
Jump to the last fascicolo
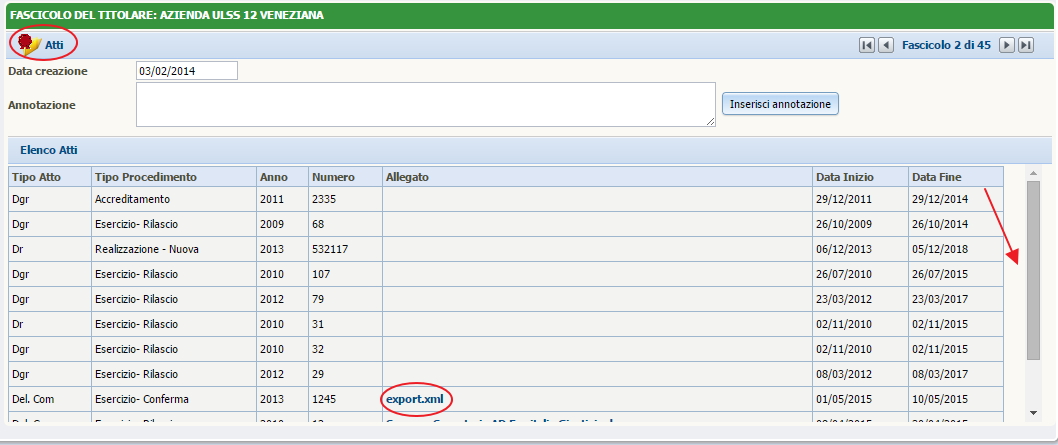pos(1025,45)
